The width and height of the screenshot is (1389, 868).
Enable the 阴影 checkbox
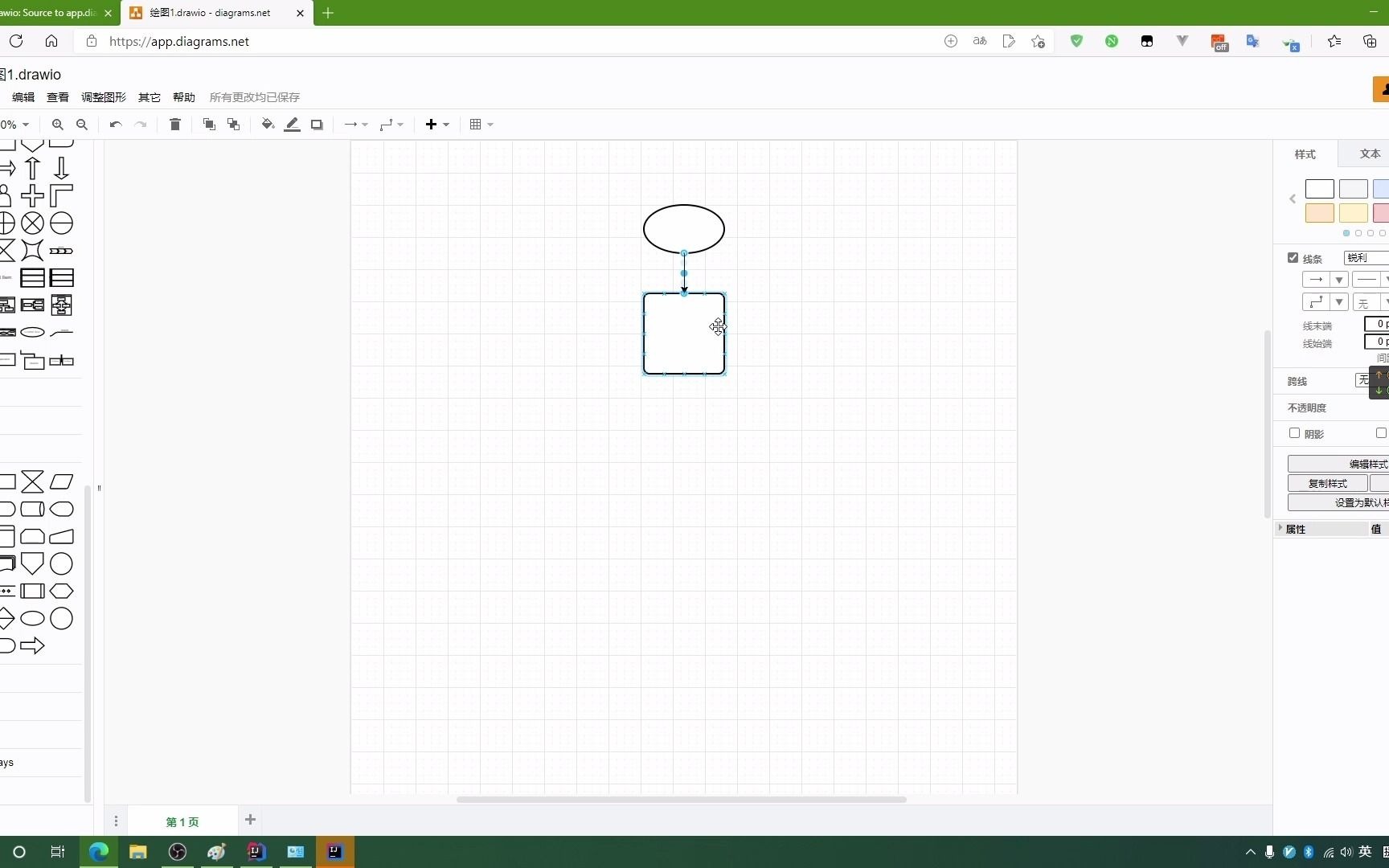[x=1294, y=432]
